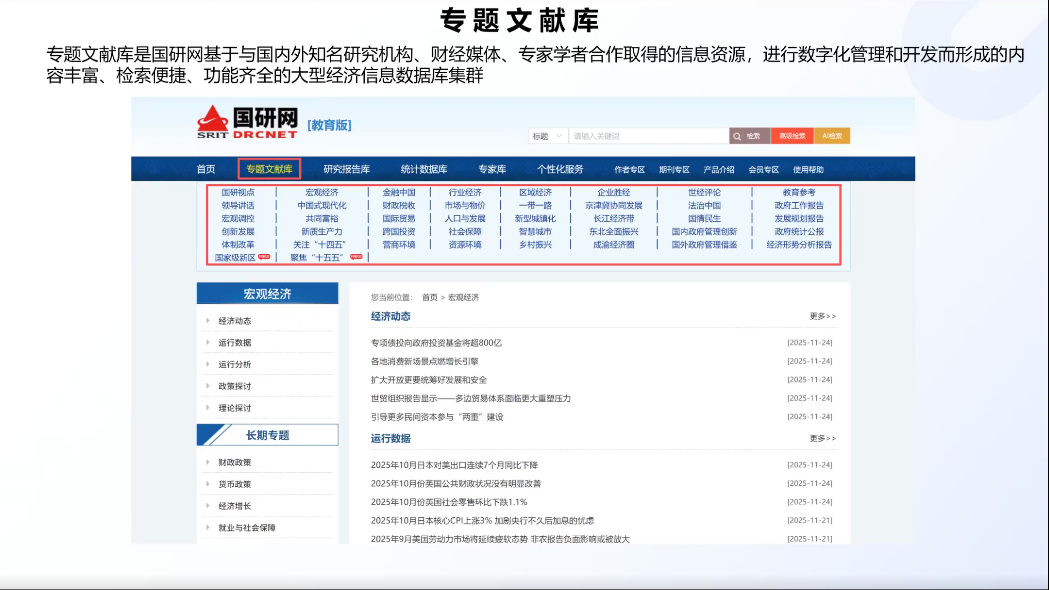Click the 国研网 DRCNET logo

(x=247, y=121)
